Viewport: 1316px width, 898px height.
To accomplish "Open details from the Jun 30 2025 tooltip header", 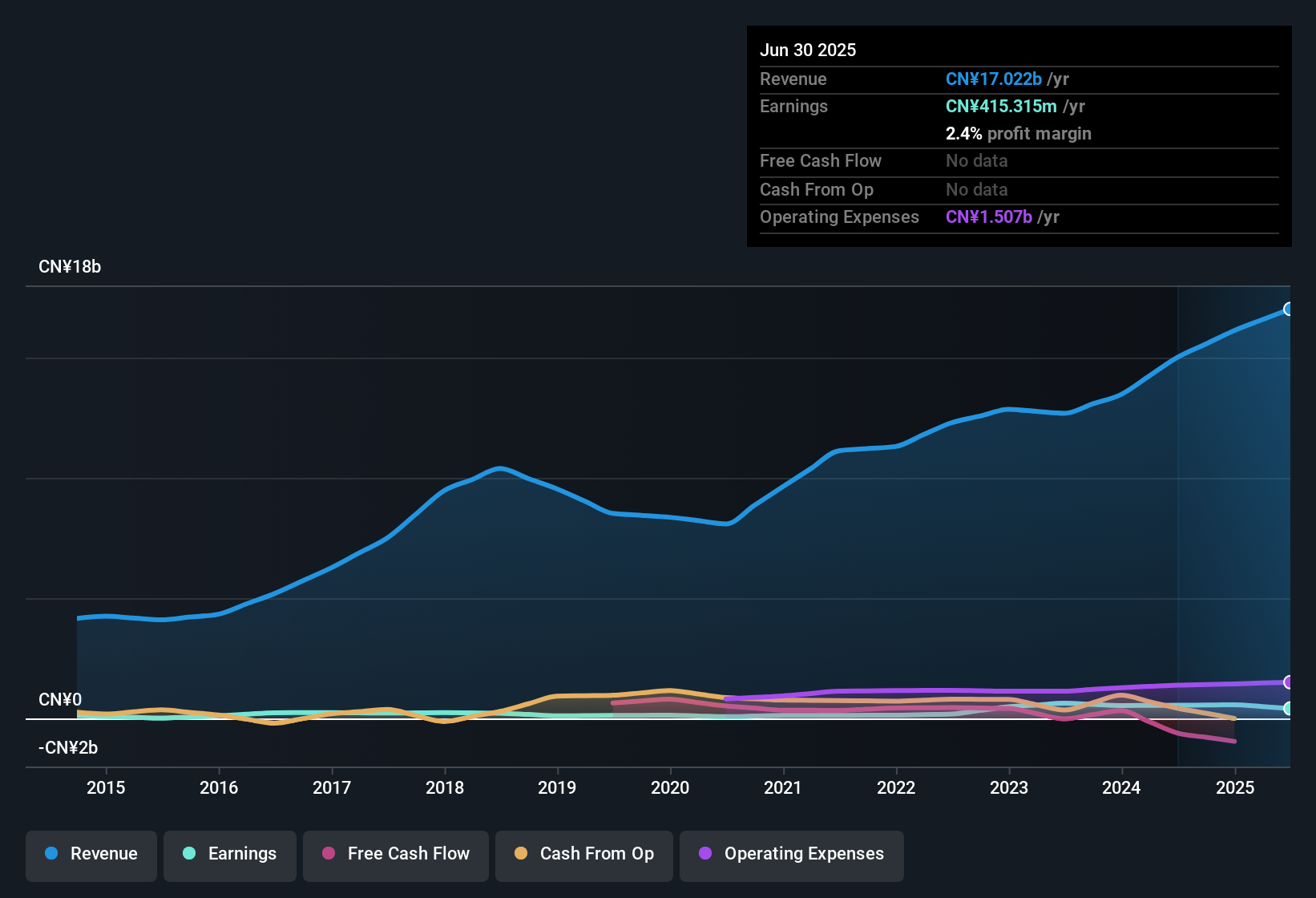I will (x=808, y=50).
